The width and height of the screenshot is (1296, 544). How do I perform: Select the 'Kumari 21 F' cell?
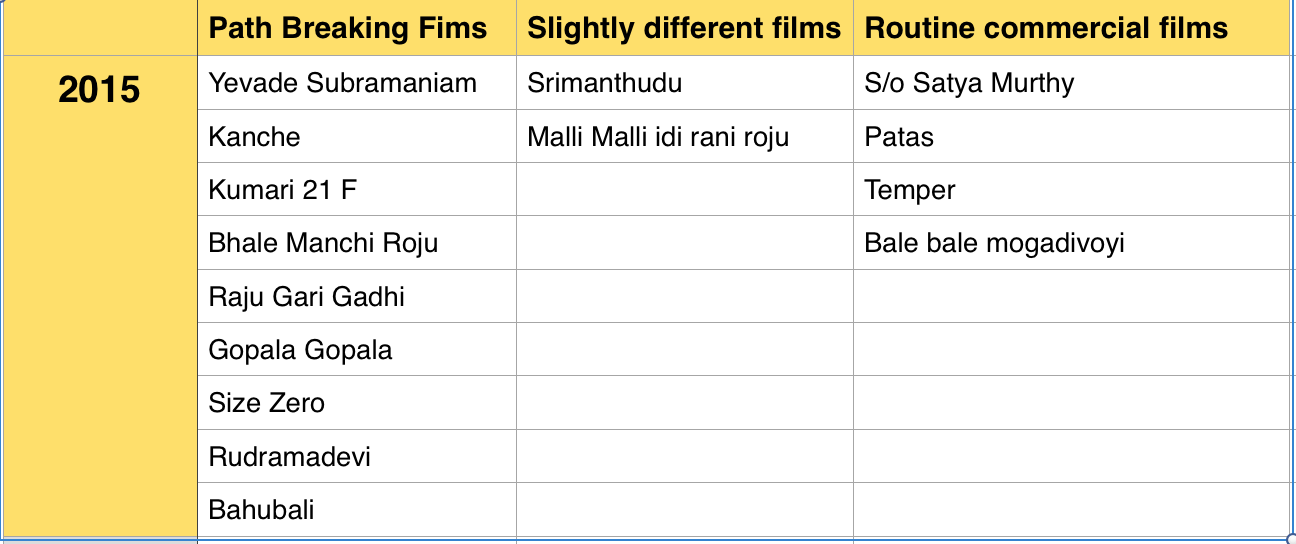tap(282, 190)
